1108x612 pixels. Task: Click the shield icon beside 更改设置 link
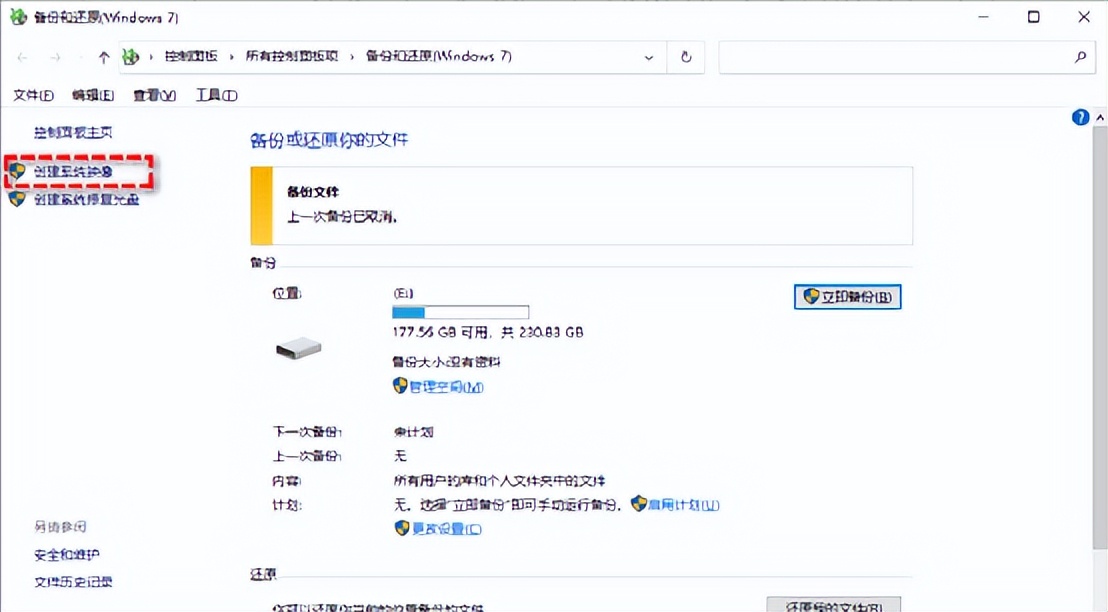pyautogui.click(x=400, y=528)
